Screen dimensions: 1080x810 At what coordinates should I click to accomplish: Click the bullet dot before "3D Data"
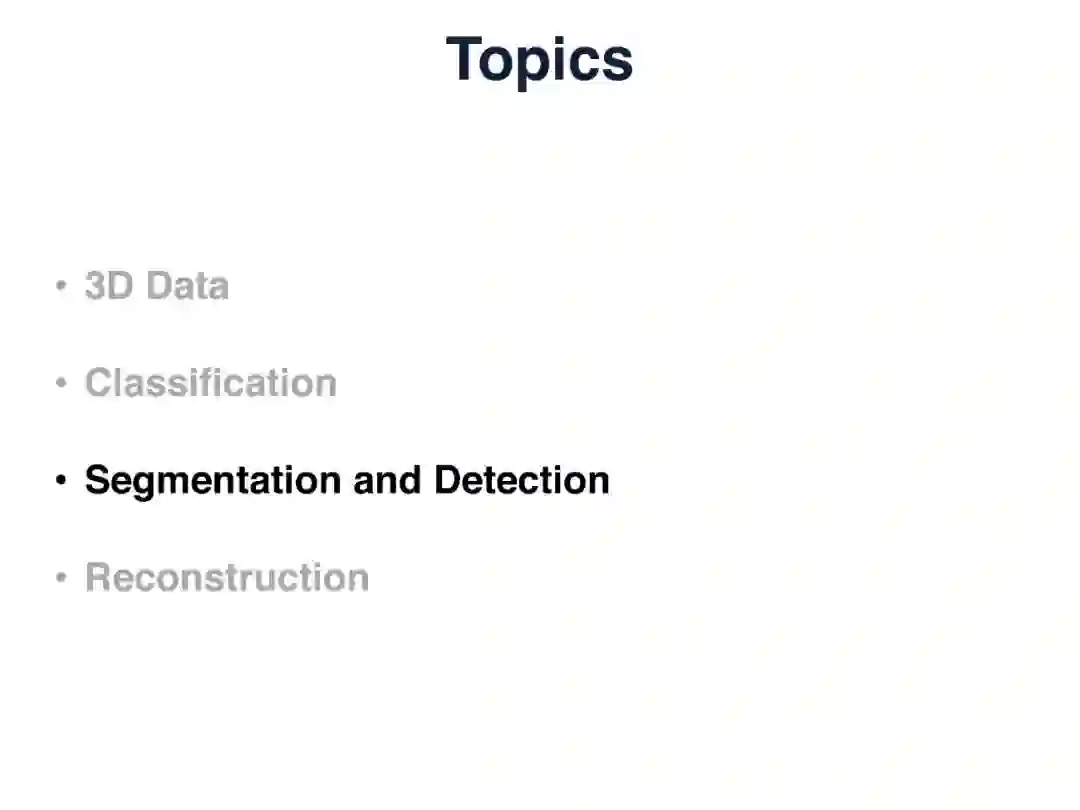coord(62,286)
